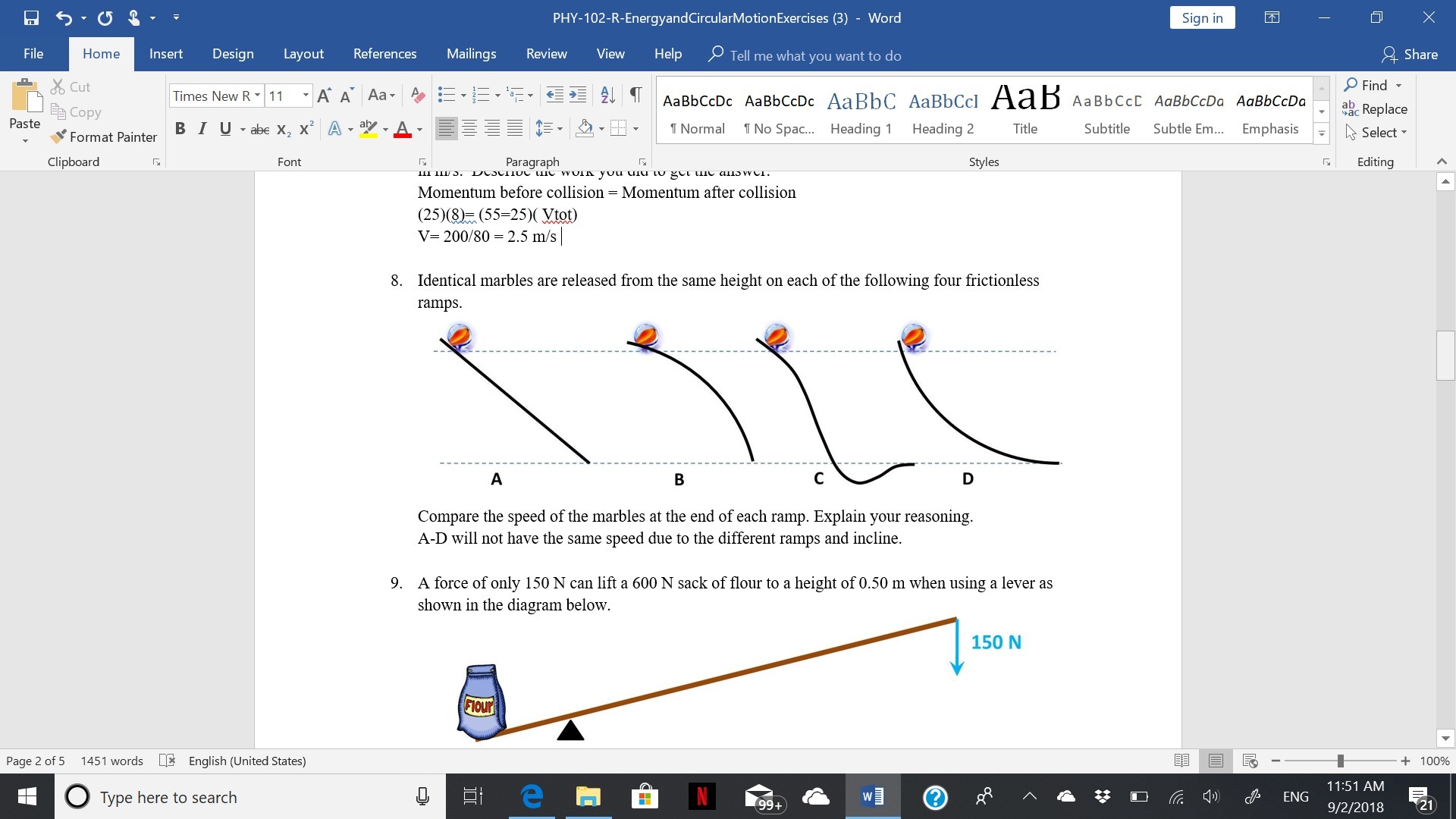Open the font size dropdown
1456x819 pixels.
click(306, 96)
